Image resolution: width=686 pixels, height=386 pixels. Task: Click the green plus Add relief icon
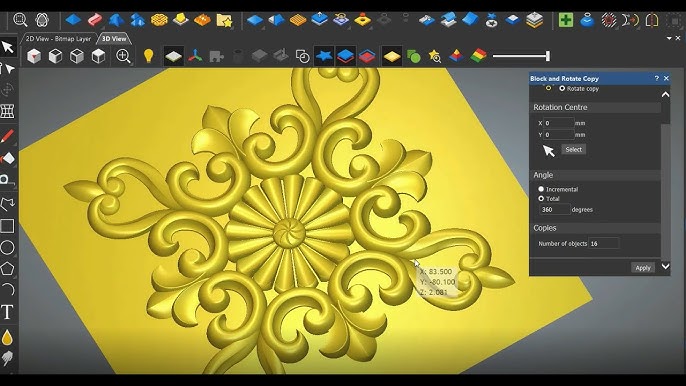pos(566,20)
